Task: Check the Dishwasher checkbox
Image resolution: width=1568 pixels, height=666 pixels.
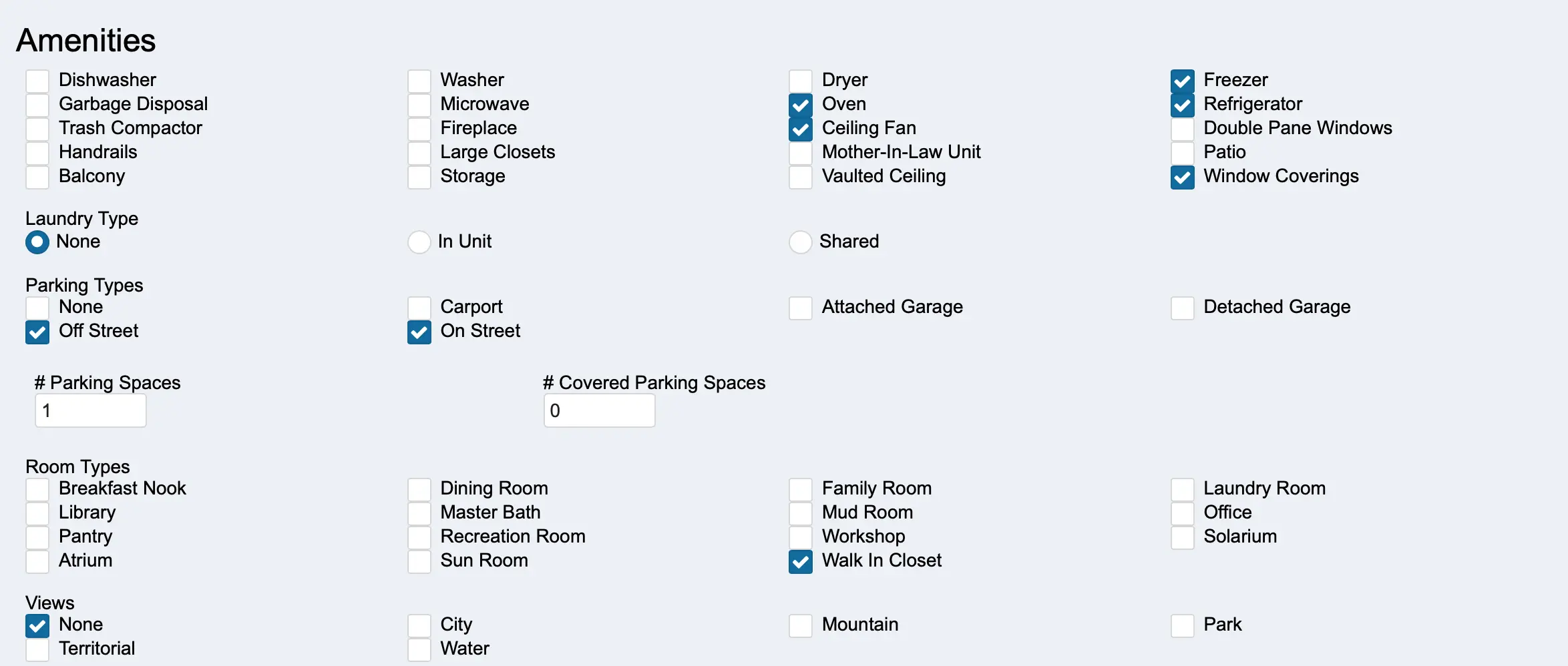Action: click(x=37, y=81)
